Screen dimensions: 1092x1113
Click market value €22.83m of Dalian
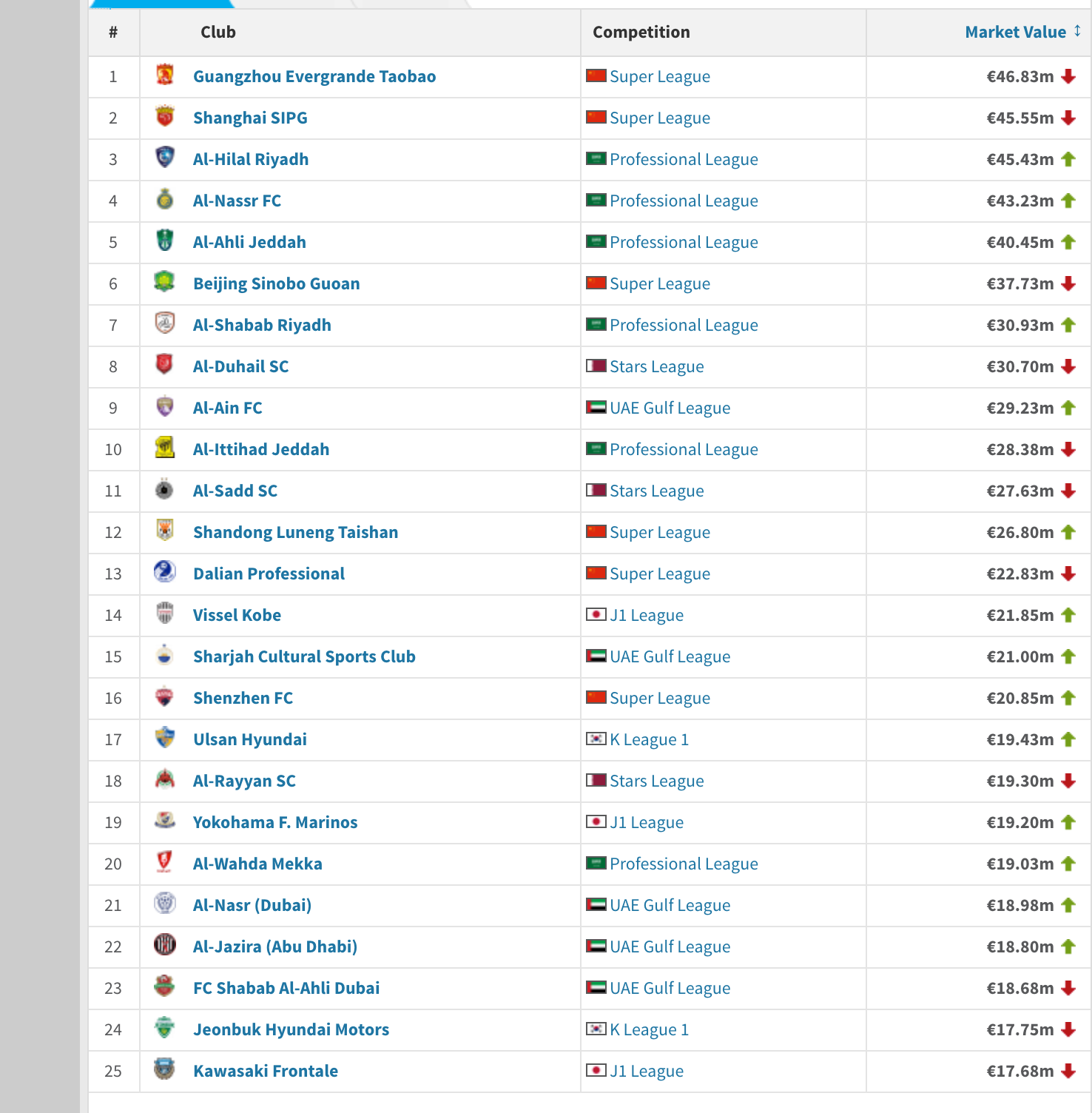(1020, 574)
